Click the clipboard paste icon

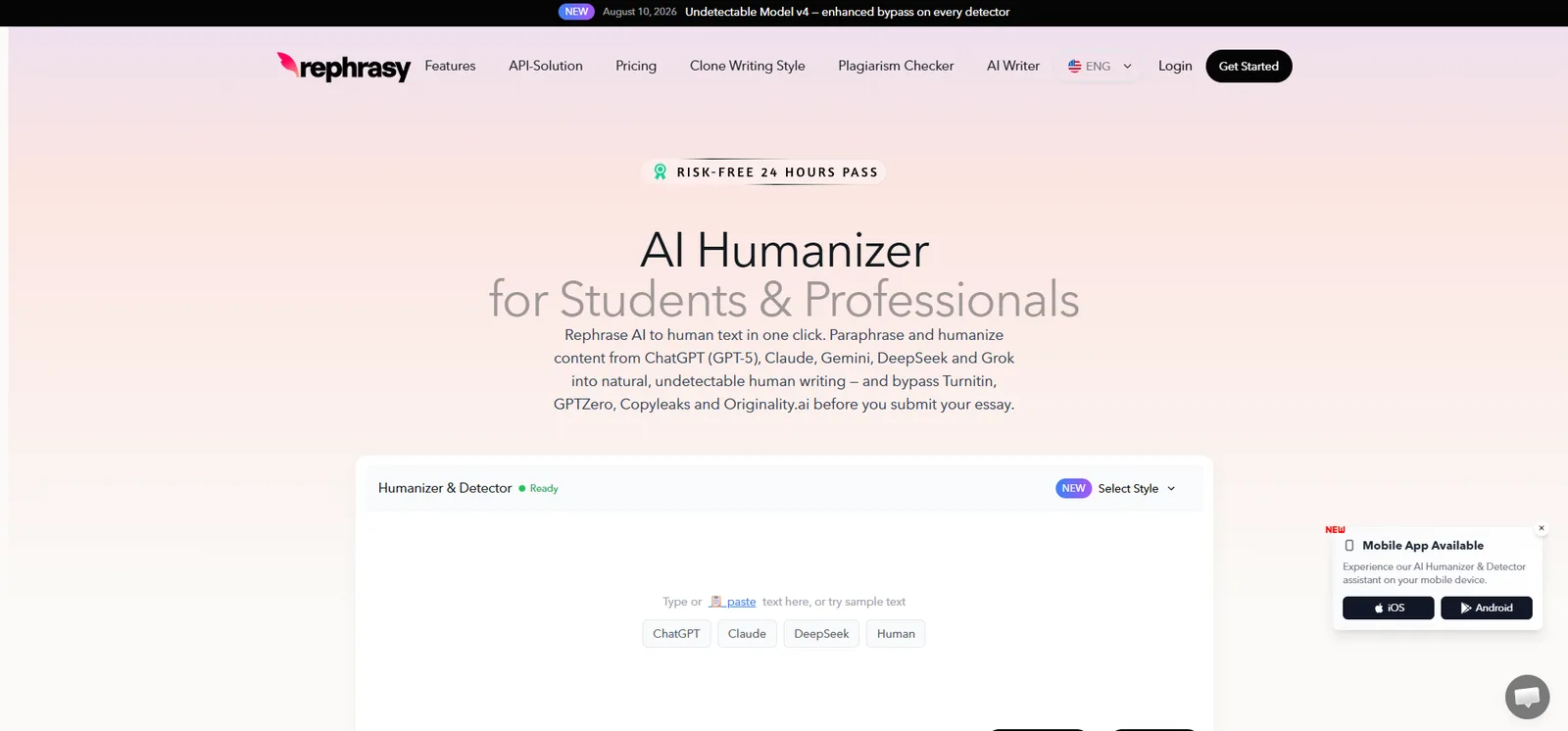pos(716,602)
